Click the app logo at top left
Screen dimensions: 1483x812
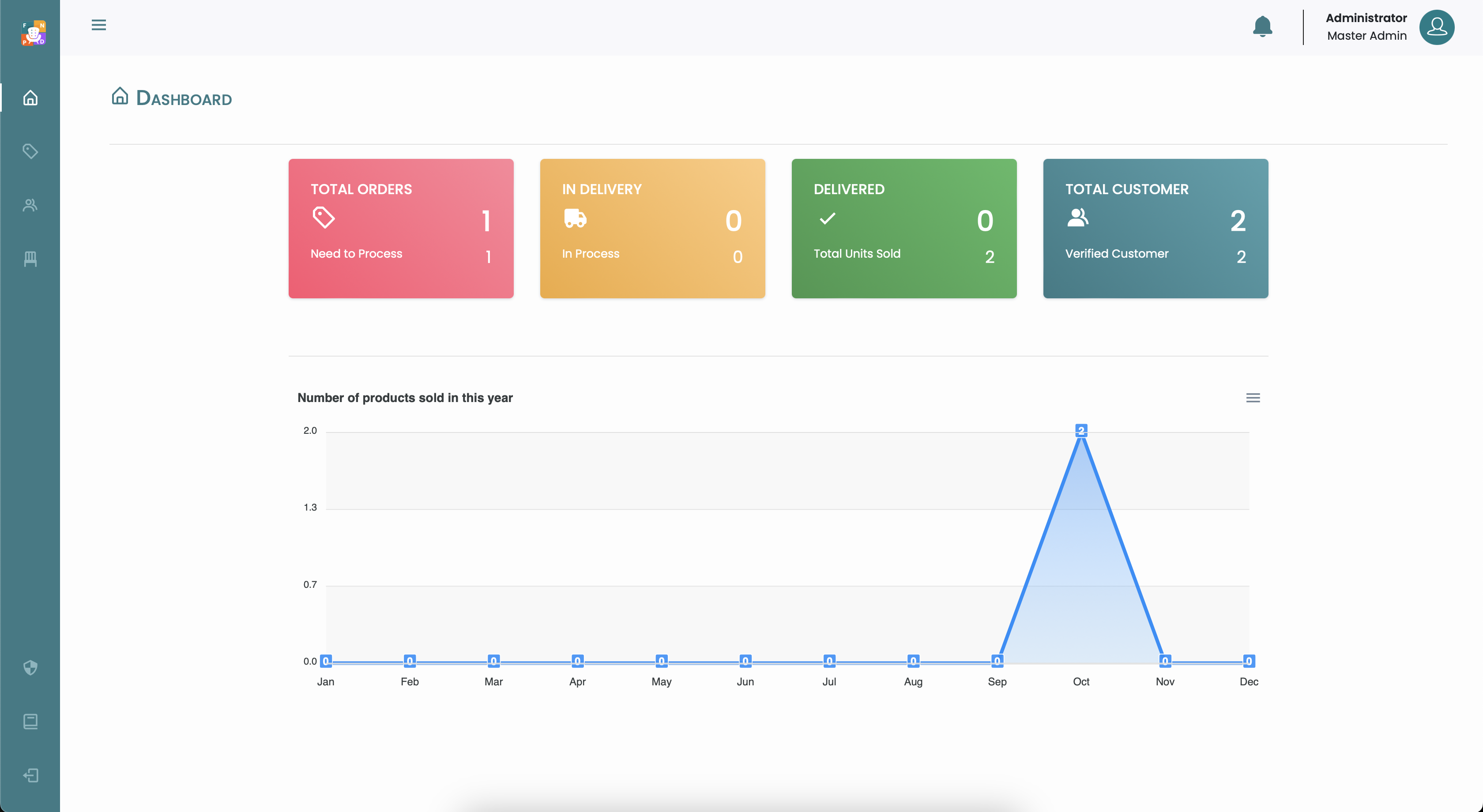[34, 33]
